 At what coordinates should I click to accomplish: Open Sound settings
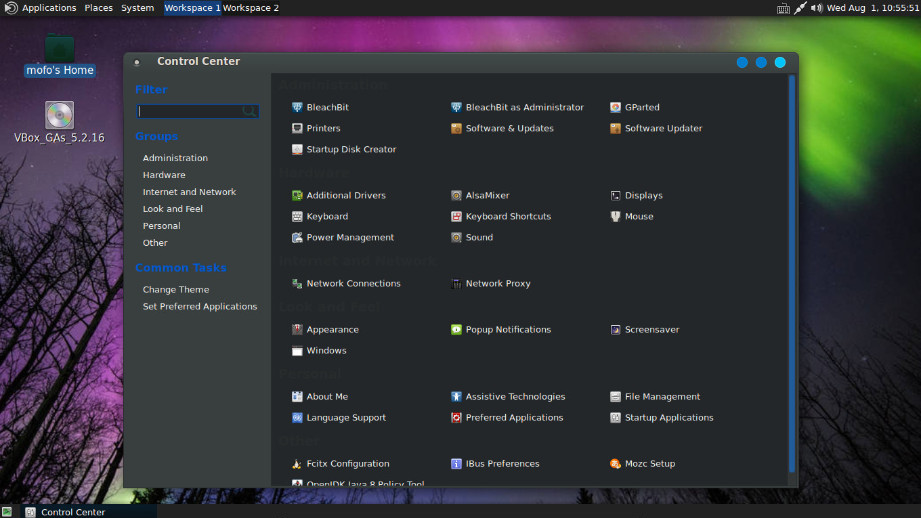[x=472, y=238]
